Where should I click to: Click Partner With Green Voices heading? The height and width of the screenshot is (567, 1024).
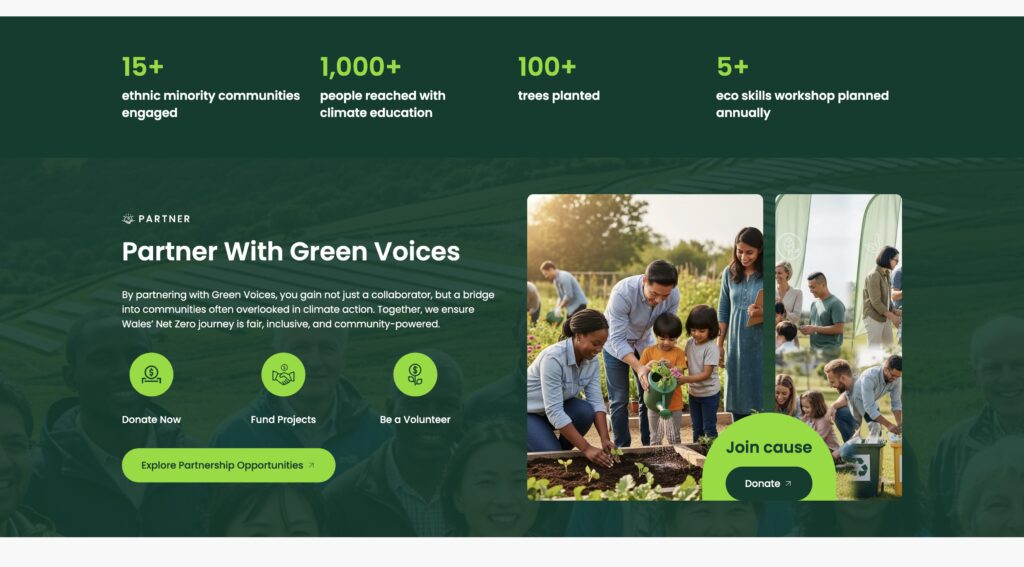point(291,251)
